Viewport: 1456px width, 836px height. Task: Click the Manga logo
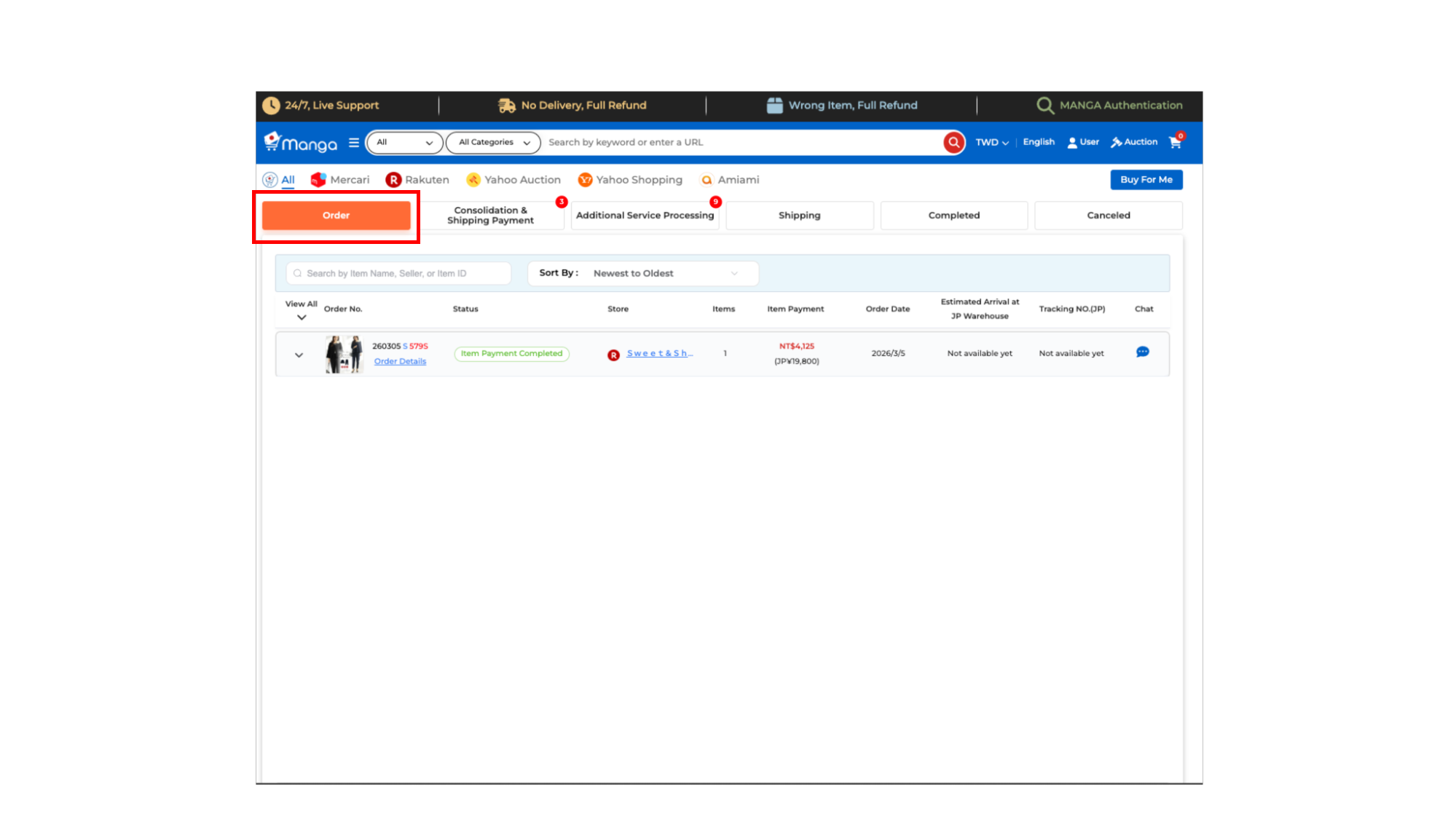[302, 143]
